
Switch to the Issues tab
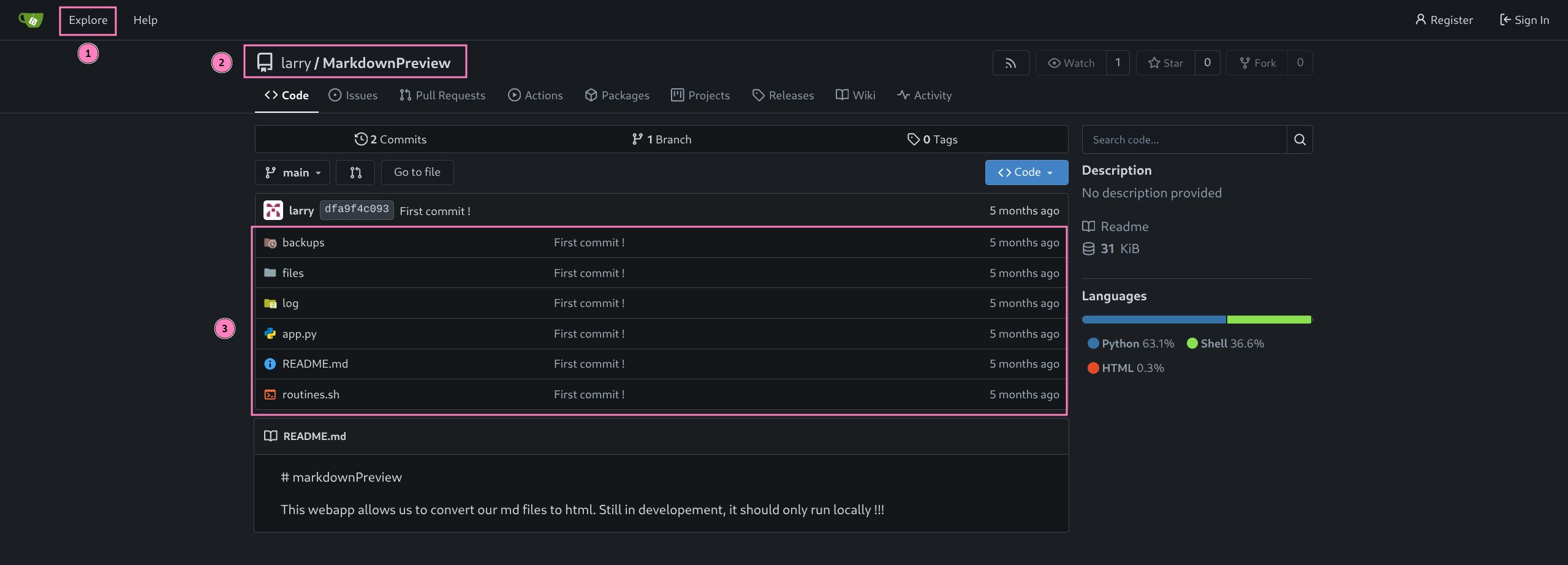353,95
